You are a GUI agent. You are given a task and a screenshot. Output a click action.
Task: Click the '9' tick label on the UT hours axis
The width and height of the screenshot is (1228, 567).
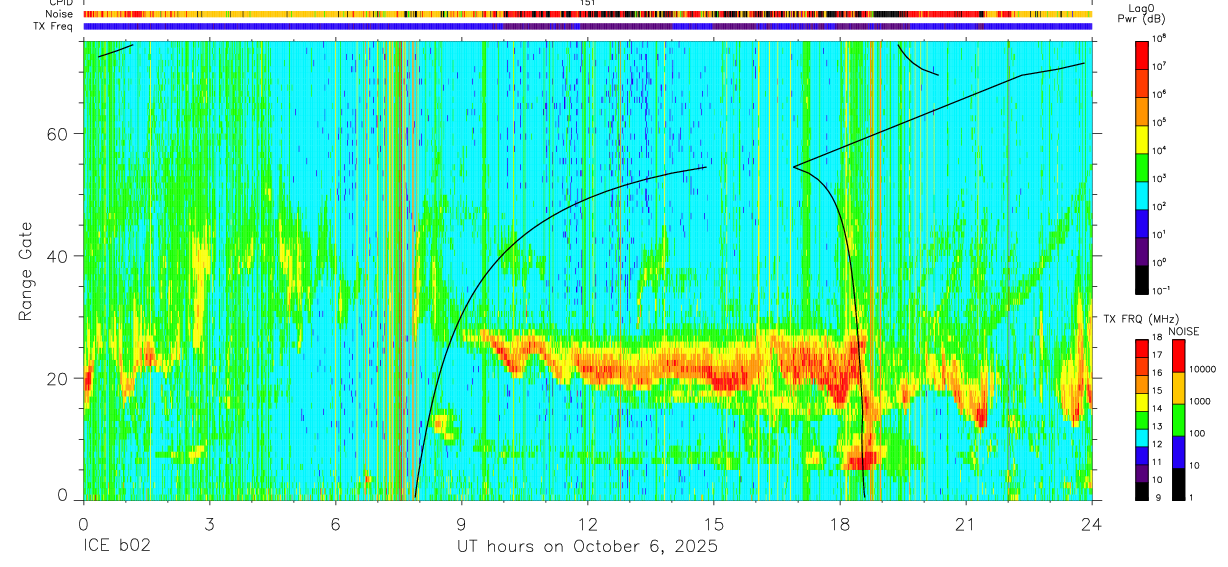[x=462, y=523]
